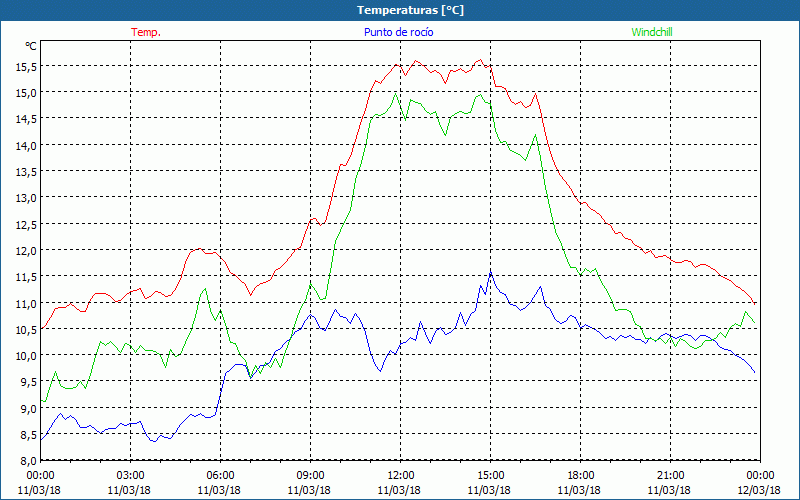Click the 14,5 y-axis value
This screenshot has width=800, height=500.
[x=25, y=119]
